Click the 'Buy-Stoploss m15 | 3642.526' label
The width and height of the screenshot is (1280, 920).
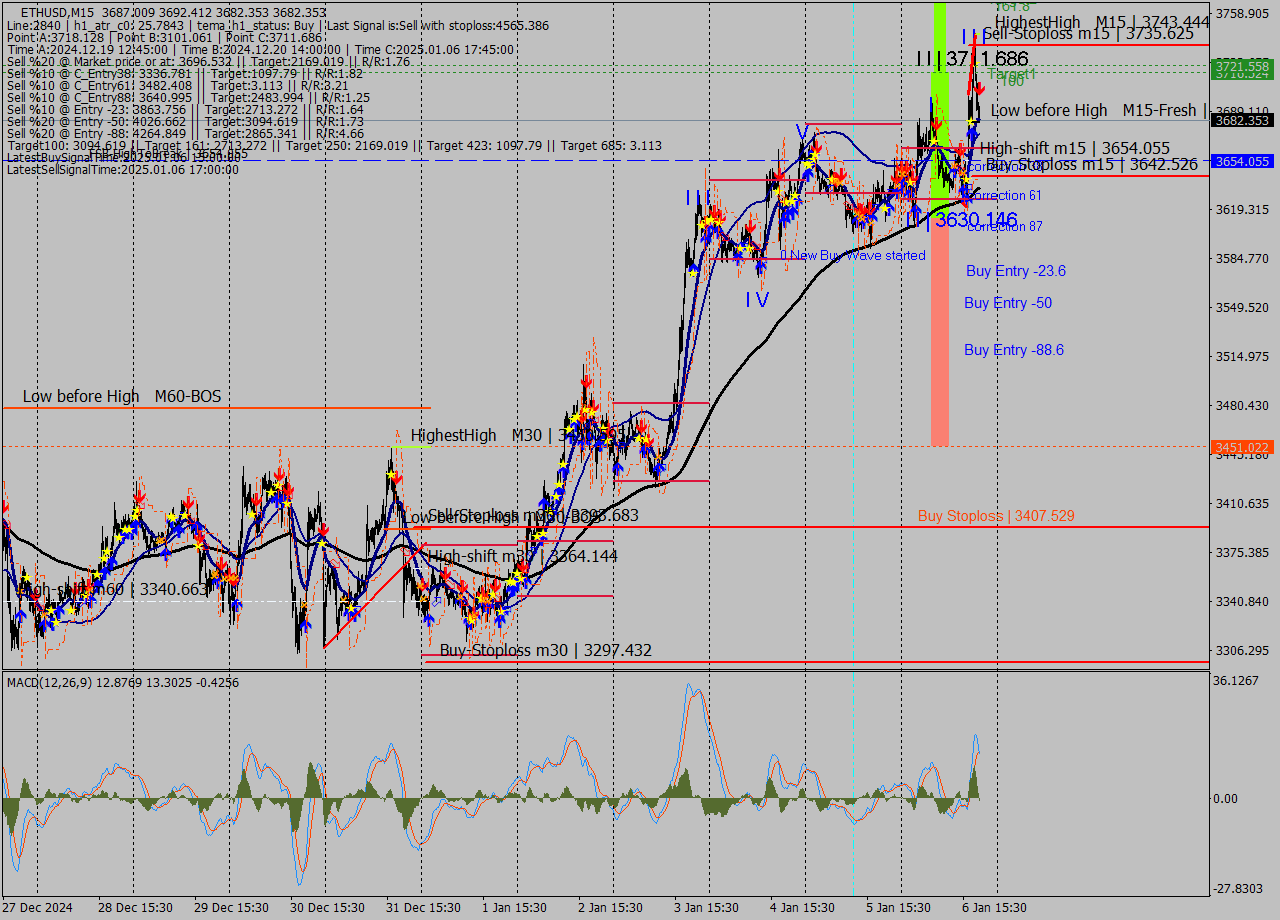[1092, 164]
